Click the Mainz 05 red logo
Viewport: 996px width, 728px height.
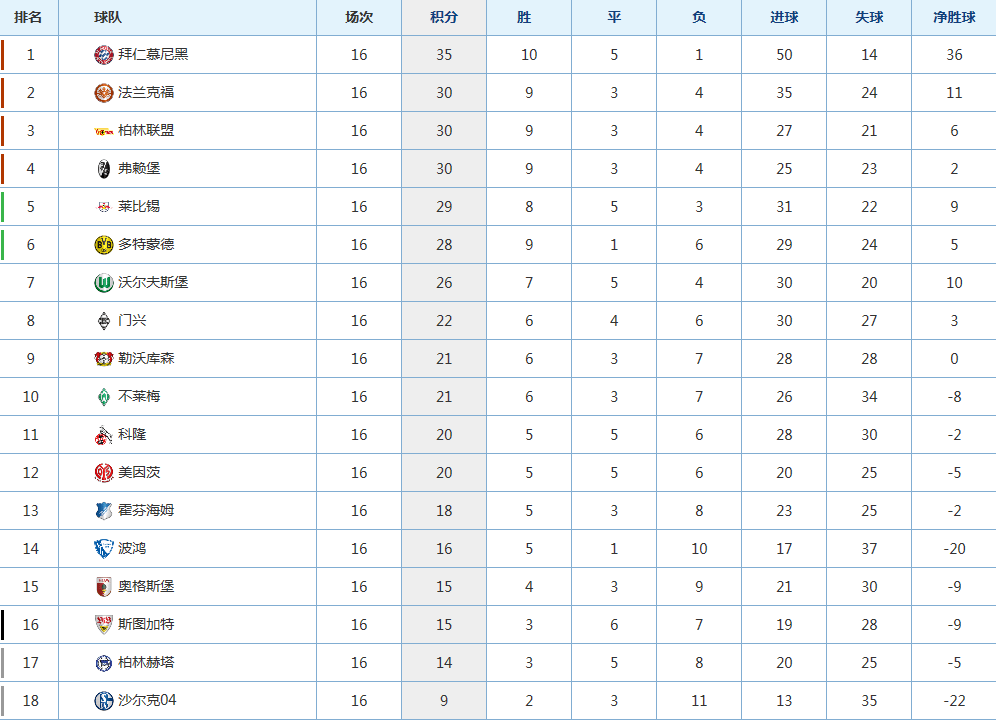[x=104, y=473]
